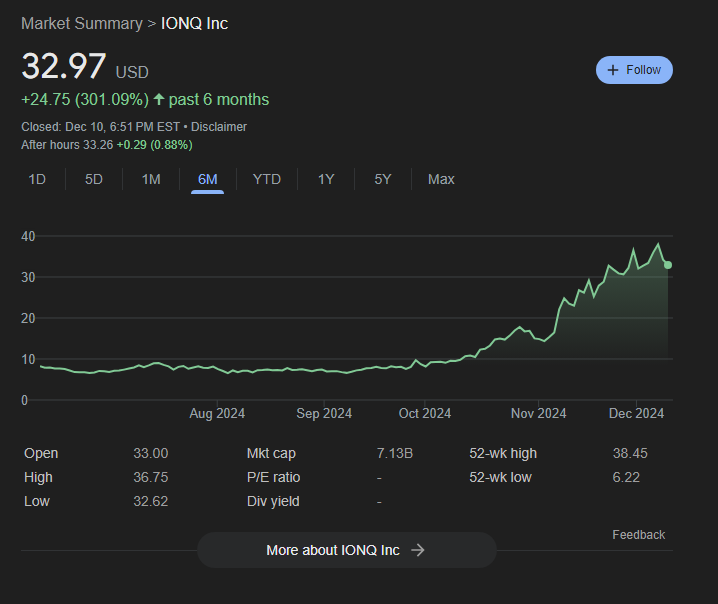Click the Div yield label
The width and height of the screenshot is (718, 604).
pyautogui.click(x=273, y=501)
